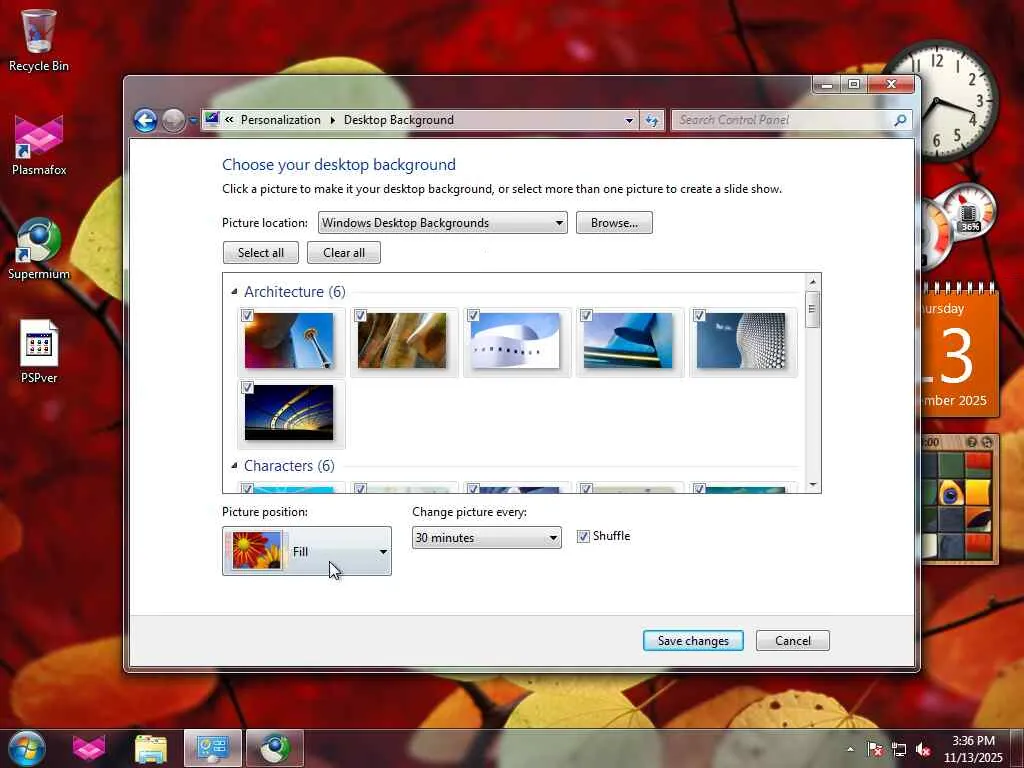Expand the breadcrumb arrow after Personalization
The width and height of the screenshot is (1024, 768).
pos(332,120)
